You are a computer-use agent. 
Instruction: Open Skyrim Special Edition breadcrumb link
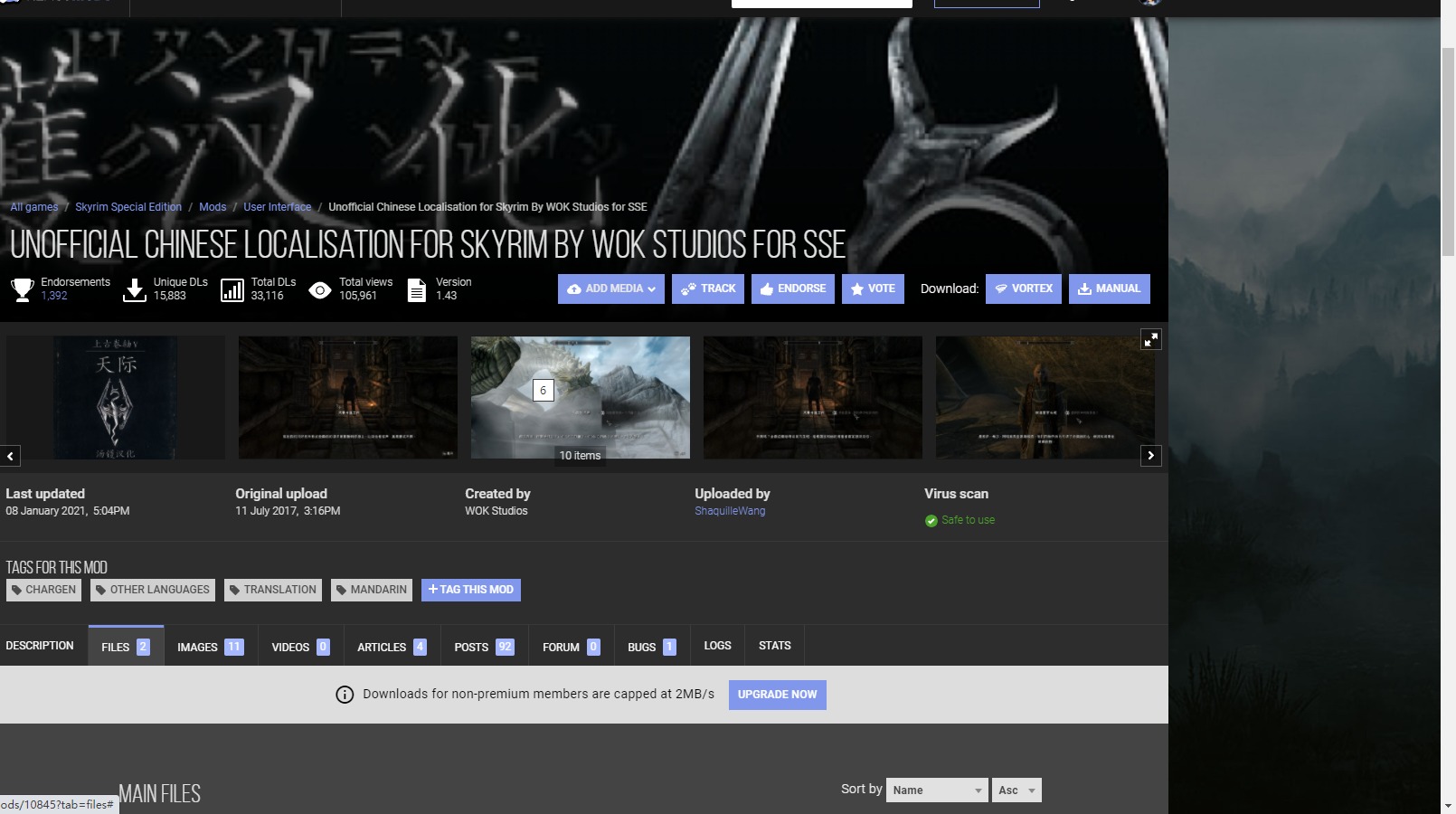tap(128, 207)
